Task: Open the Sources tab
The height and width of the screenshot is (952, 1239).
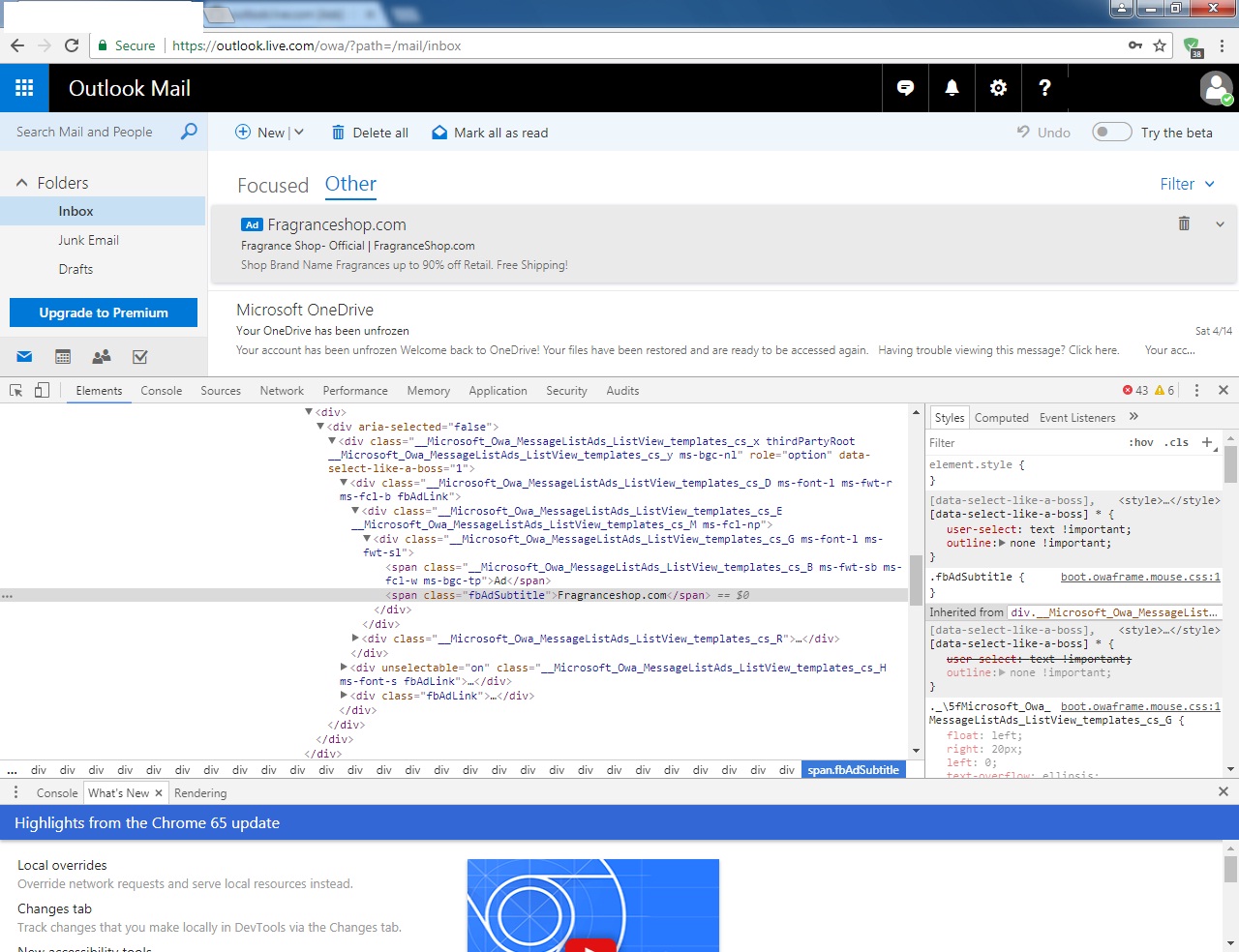Action: pyautogui.click(x=221, y=391)
